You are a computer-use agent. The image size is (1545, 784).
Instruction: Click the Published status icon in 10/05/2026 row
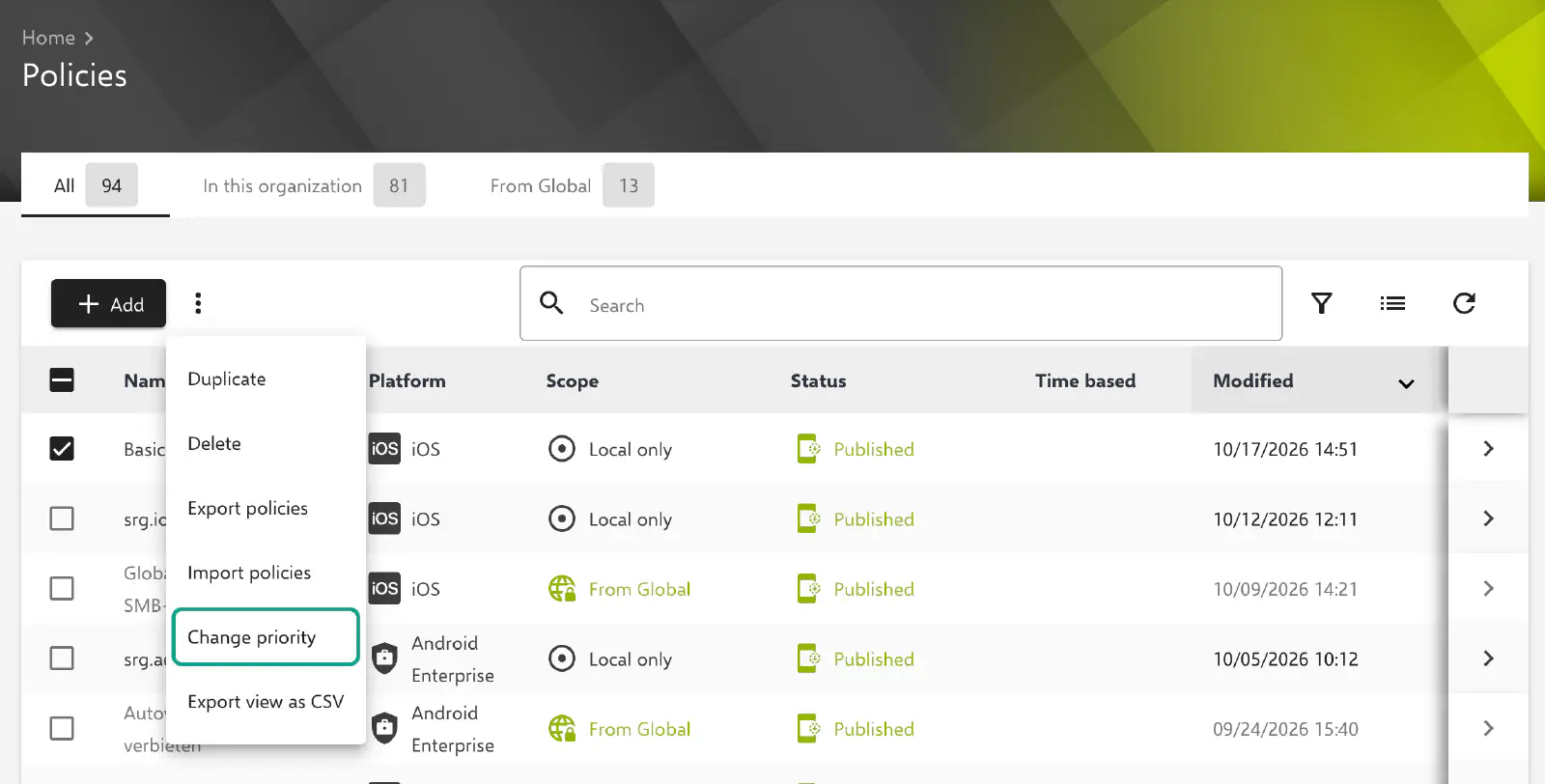click(x=808, y=658)
